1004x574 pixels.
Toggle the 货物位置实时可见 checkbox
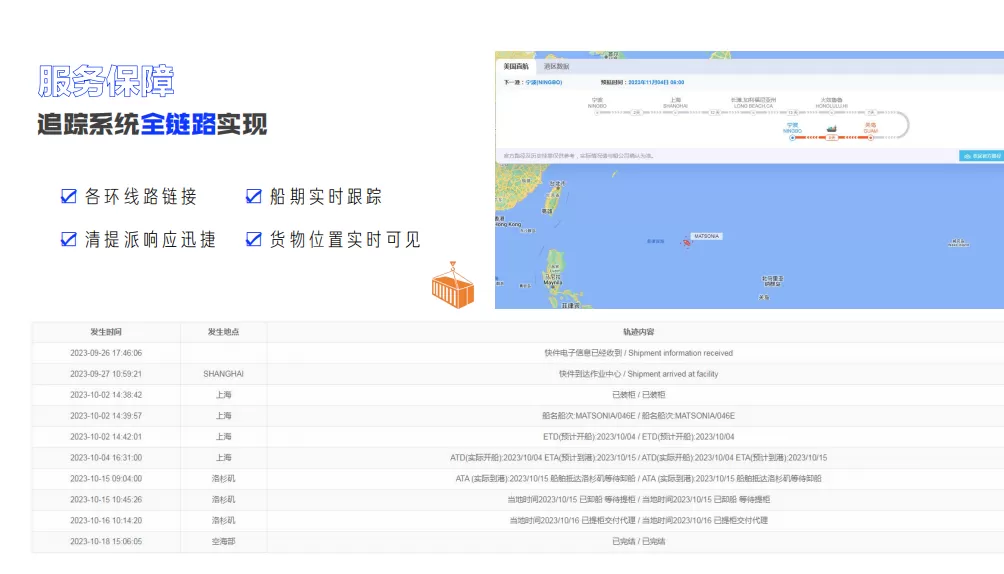(253, 239)
